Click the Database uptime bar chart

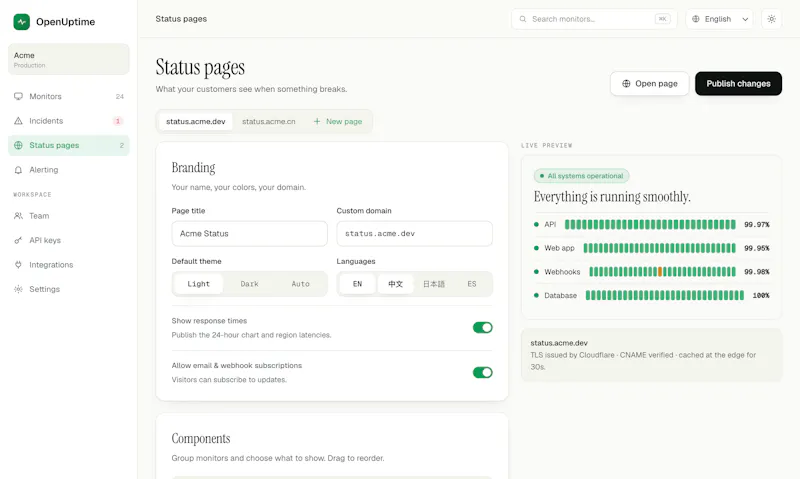point(665,295)
